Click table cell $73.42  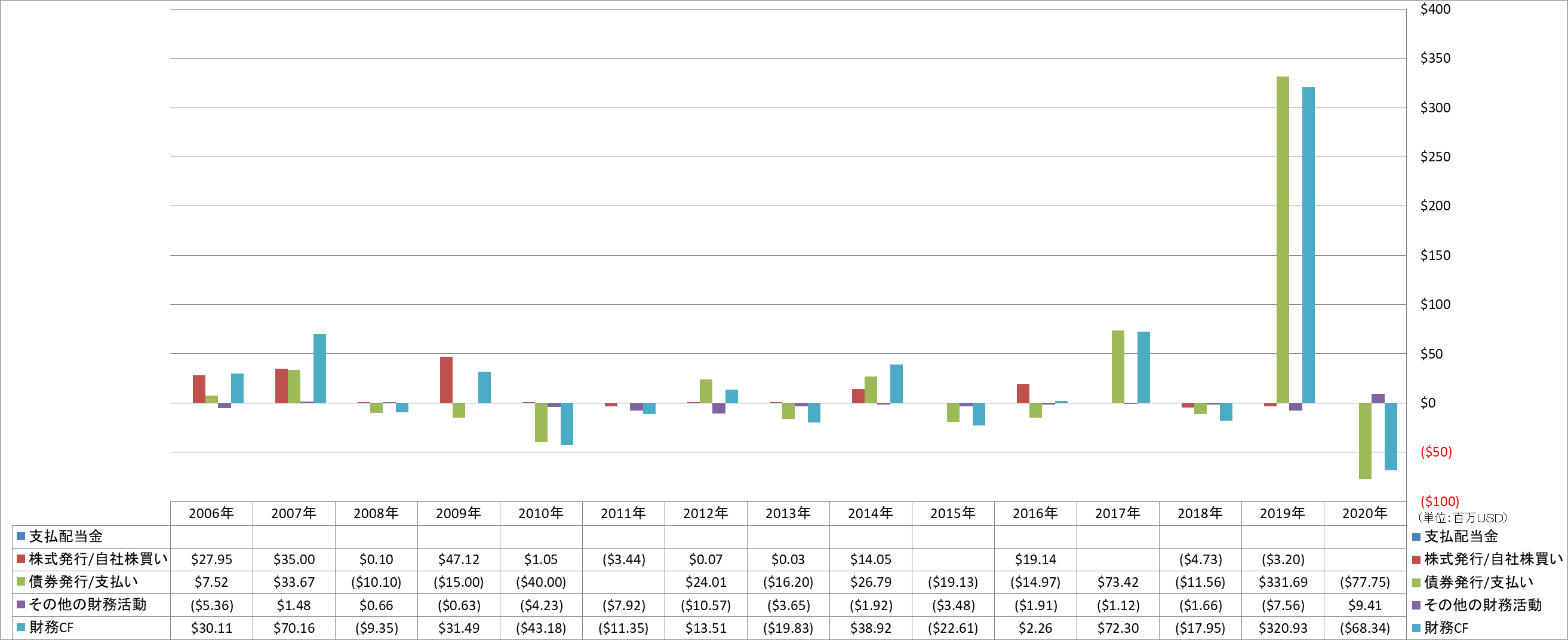tap(1118, 582)
